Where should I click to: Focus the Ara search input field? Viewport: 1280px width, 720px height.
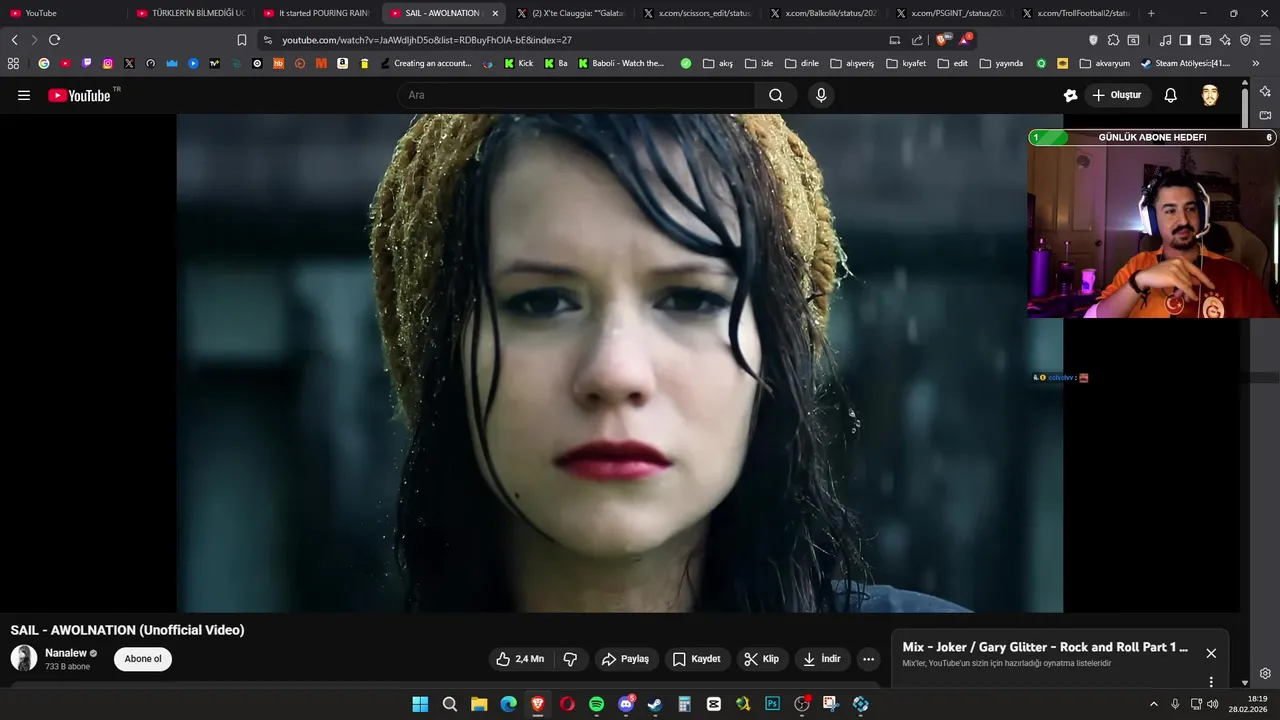pos(576,95)
